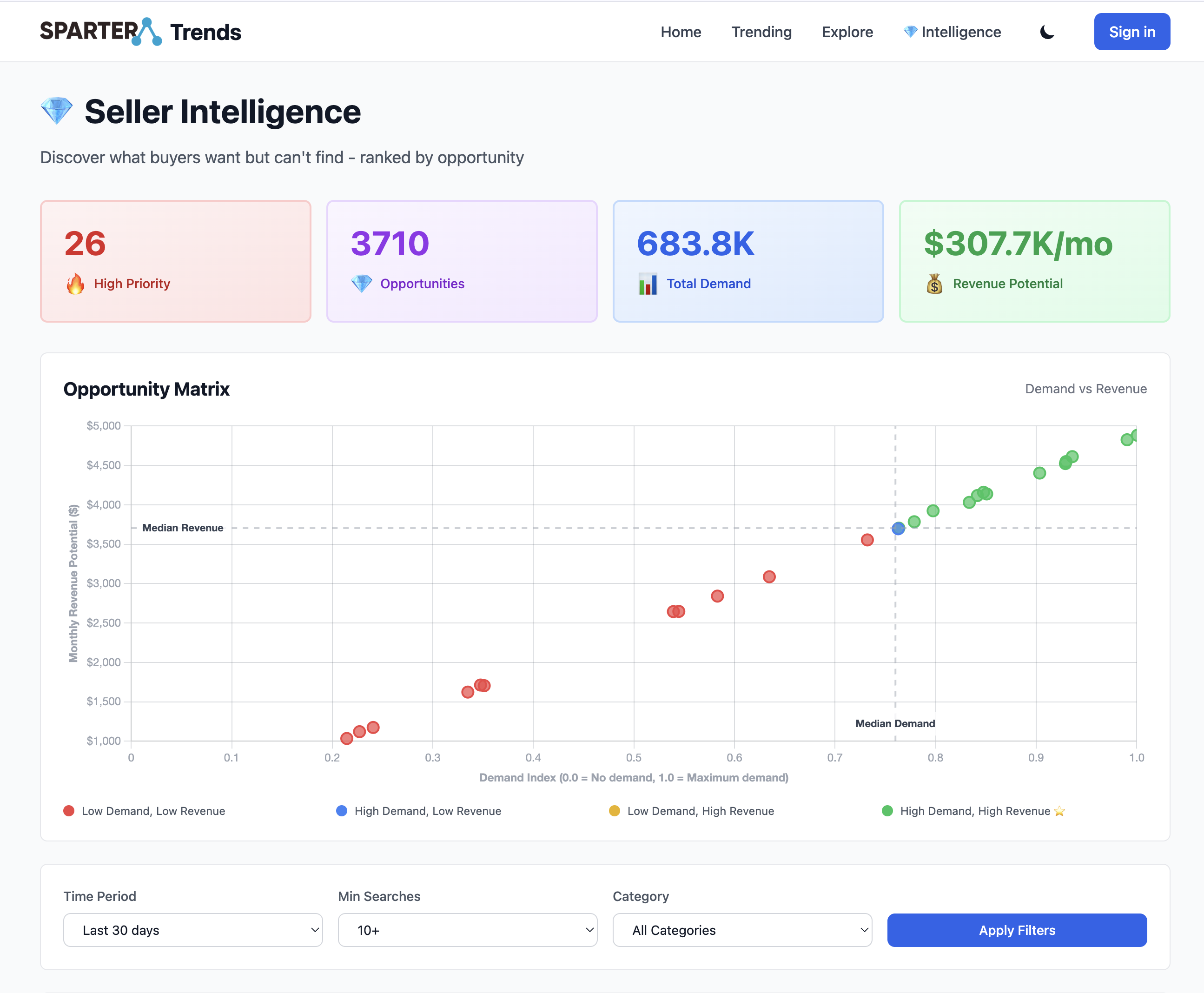Click the Sparter Trends logo
The width and height of the screenshot is (1204, 993).
click(140, 32)
